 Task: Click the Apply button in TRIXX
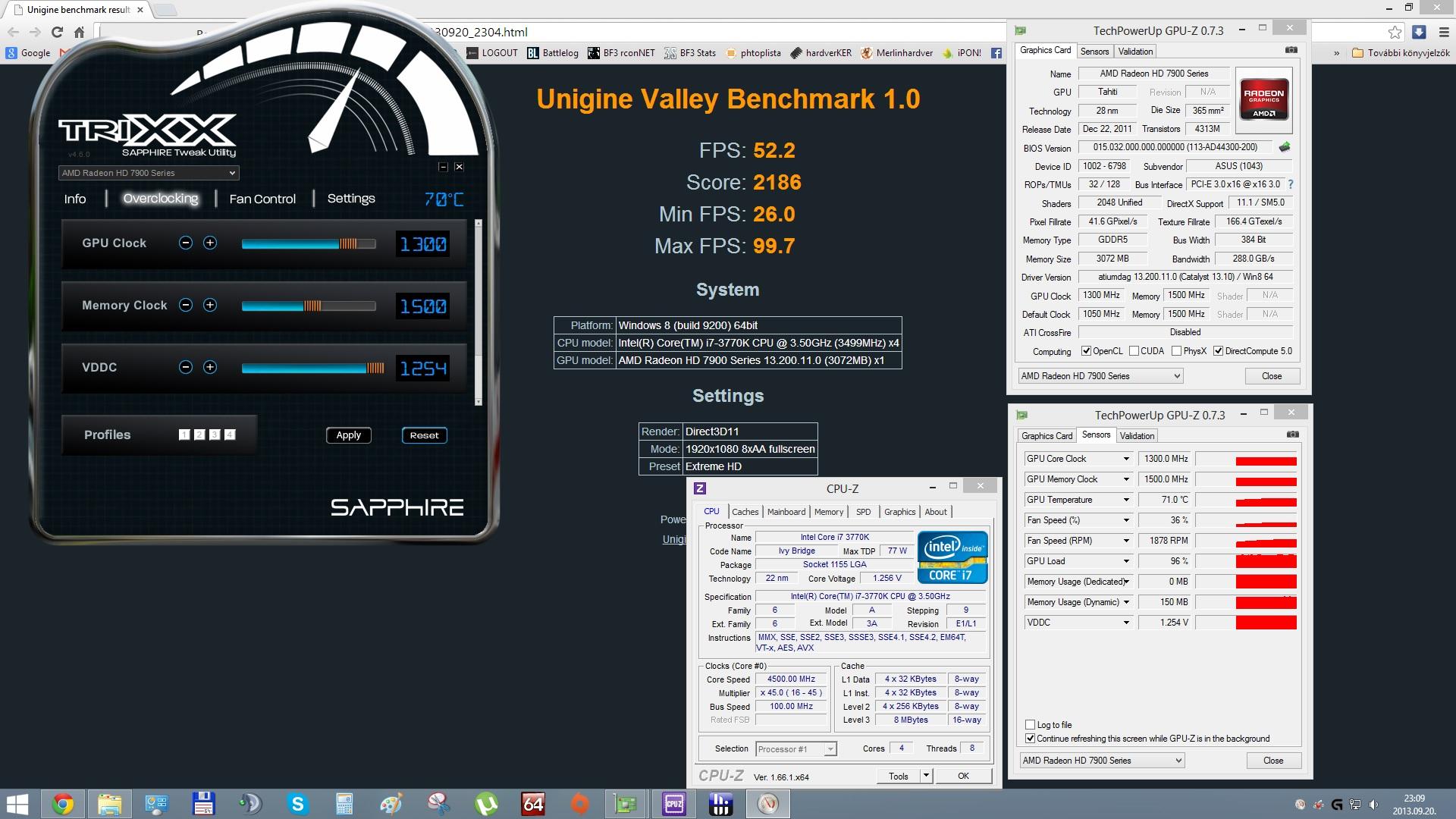348,435
